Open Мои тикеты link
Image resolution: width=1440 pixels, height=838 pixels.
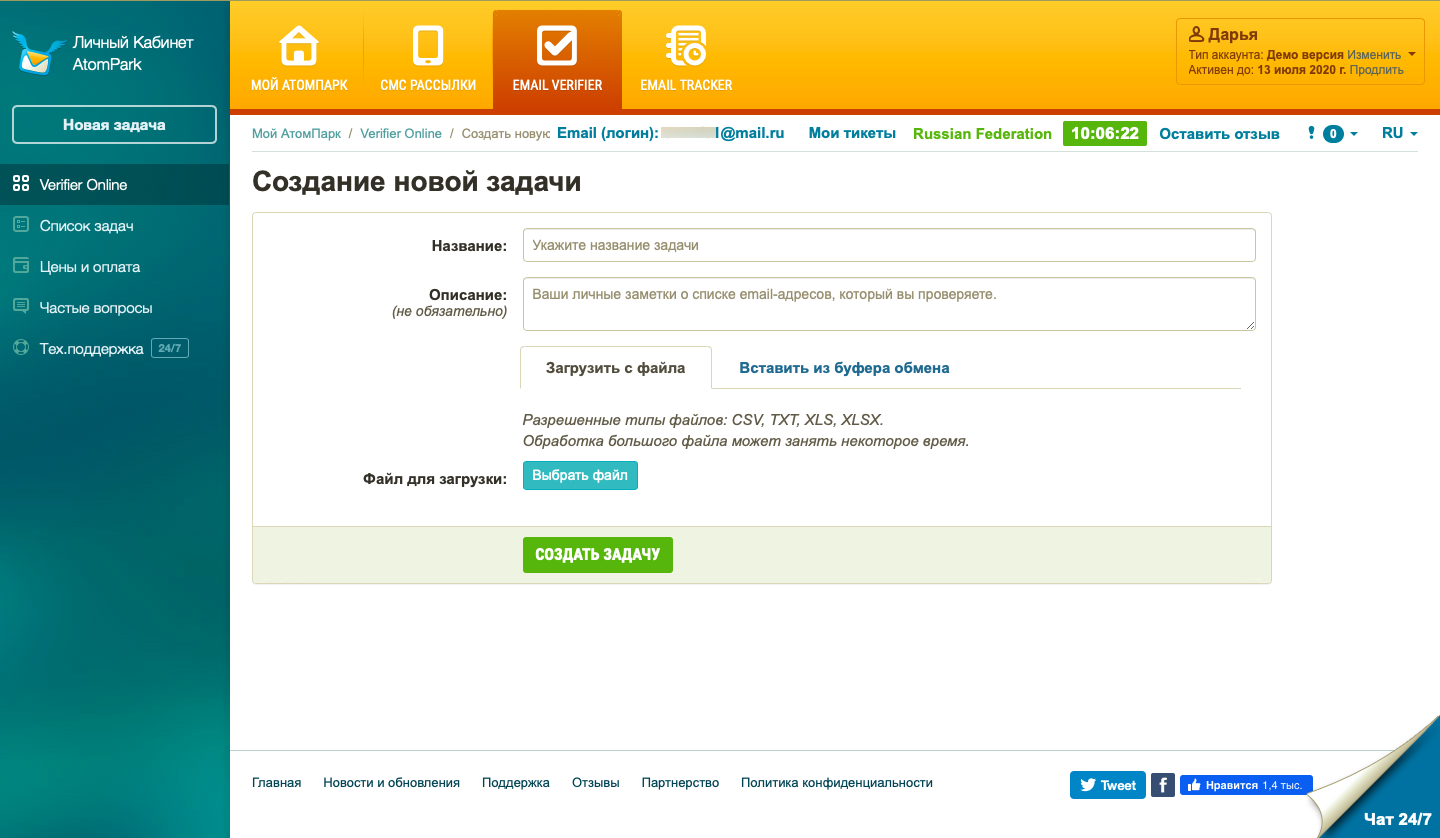pyautogui.click(x=852, y=133)
